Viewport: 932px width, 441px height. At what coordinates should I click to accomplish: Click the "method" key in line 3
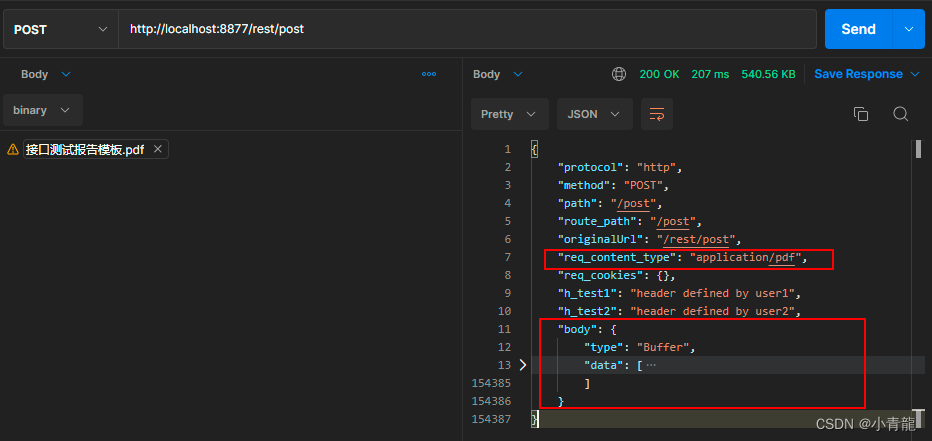tap(584, 185)
